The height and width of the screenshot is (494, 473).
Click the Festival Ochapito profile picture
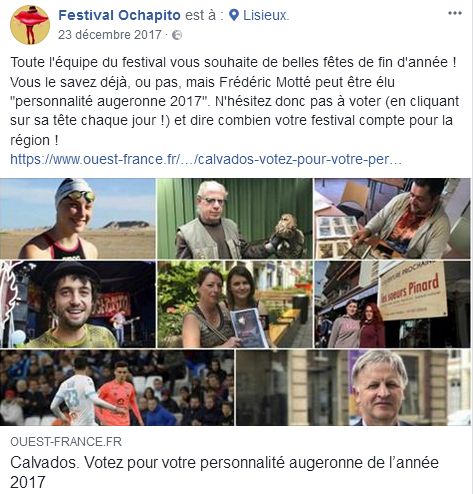[30, 25]
